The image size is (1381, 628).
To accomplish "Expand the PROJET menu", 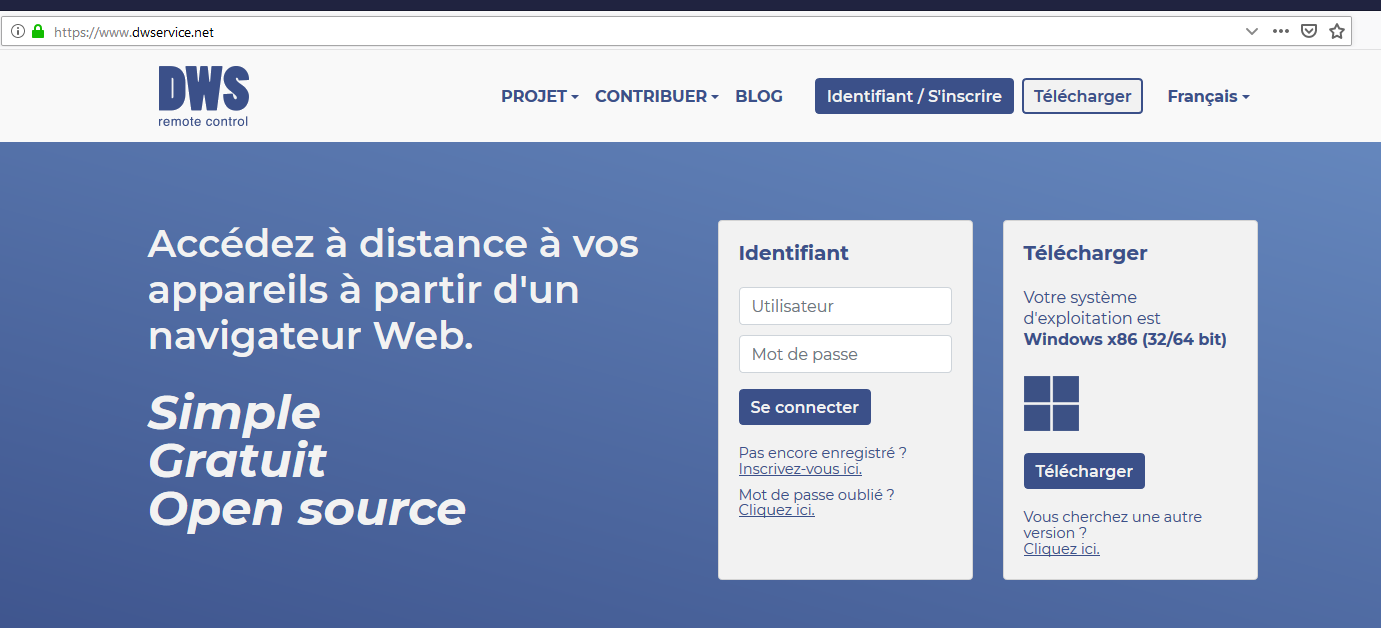I will pos(540,97).
